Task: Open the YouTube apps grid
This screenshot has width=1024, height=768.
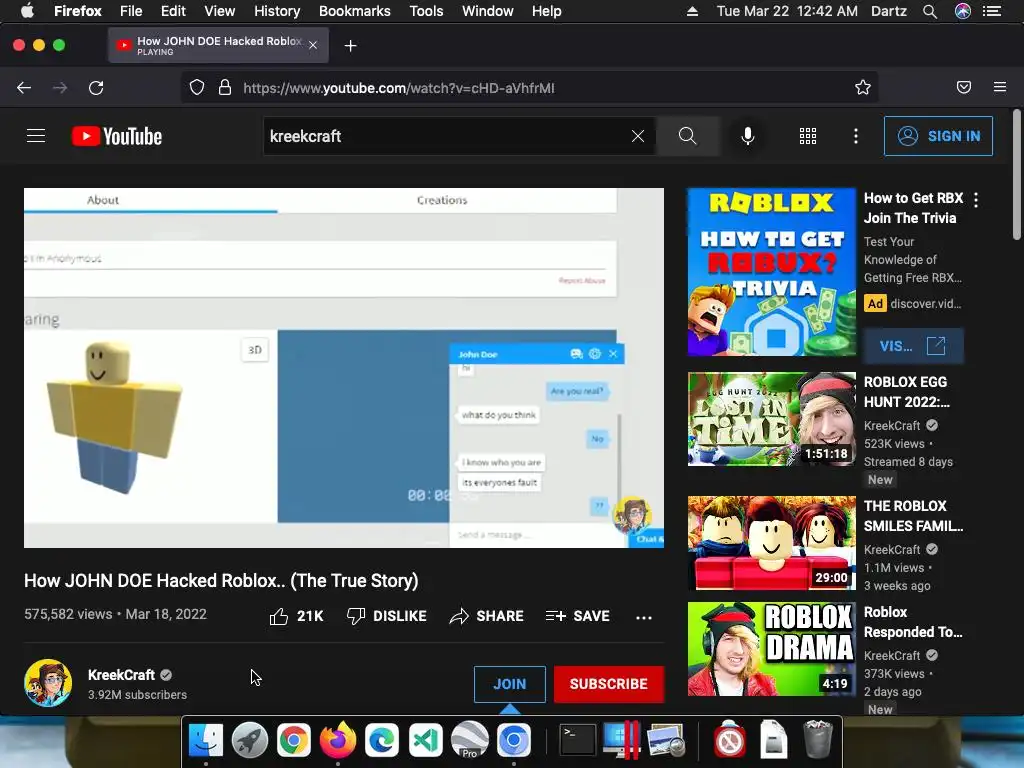Action: [x=808, y=136]
